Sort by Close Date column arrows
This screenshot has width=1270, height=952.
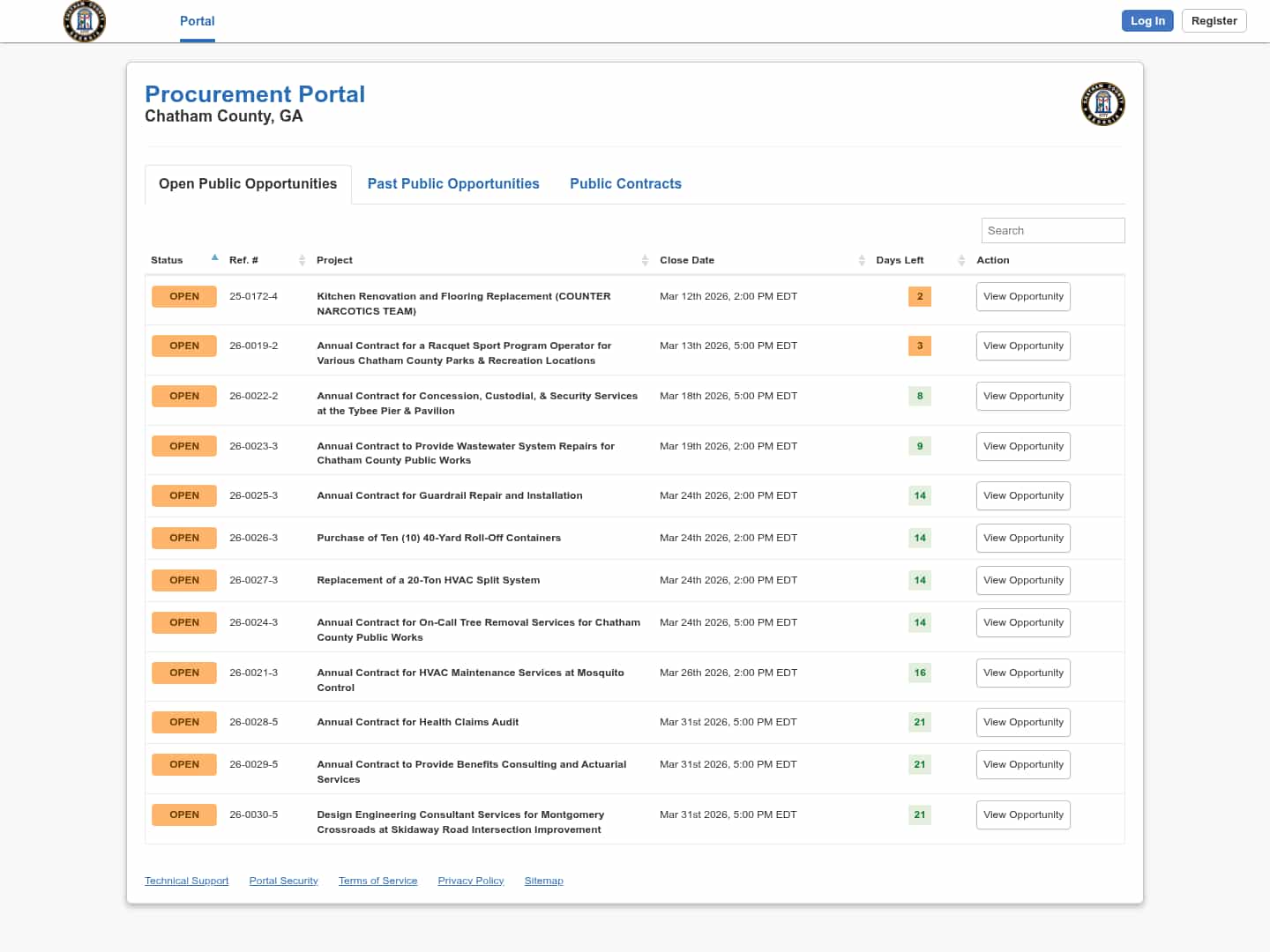pos(861,260)
